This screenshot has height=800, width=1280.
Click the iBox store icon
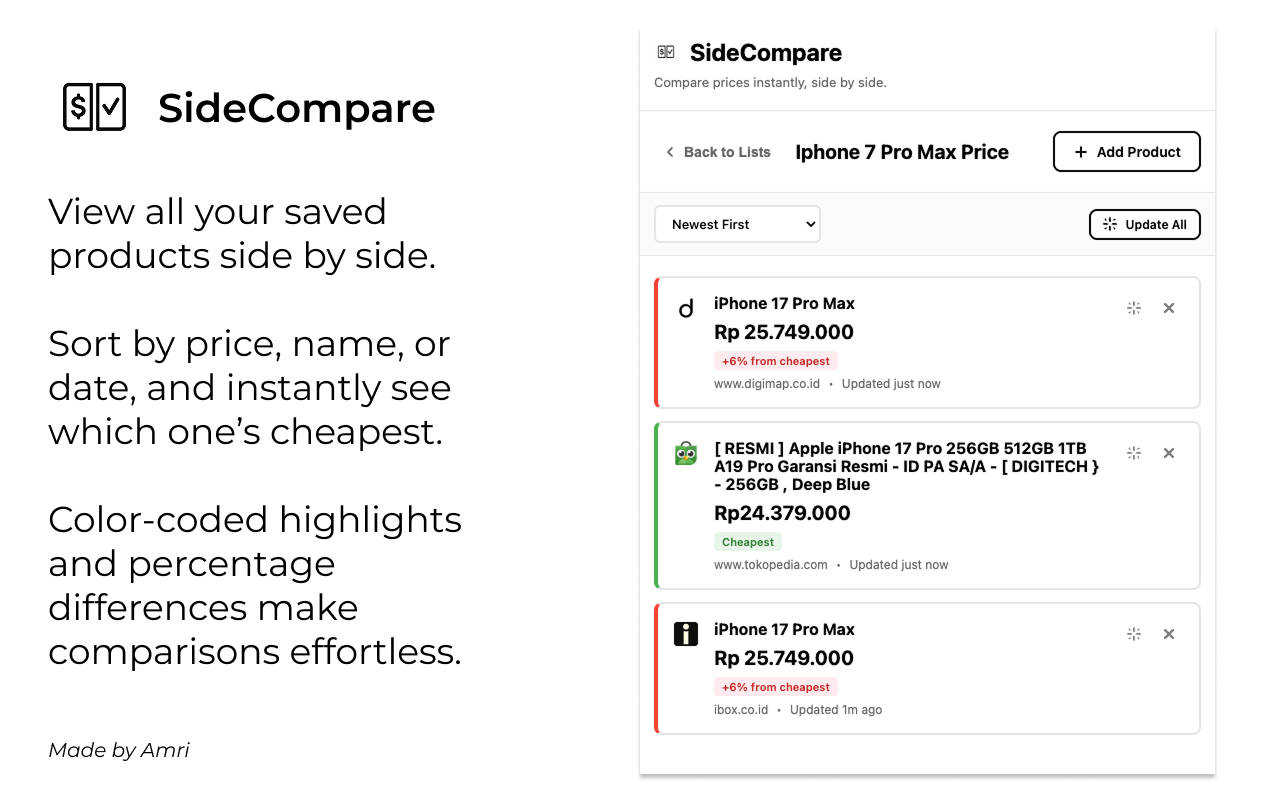685,634
